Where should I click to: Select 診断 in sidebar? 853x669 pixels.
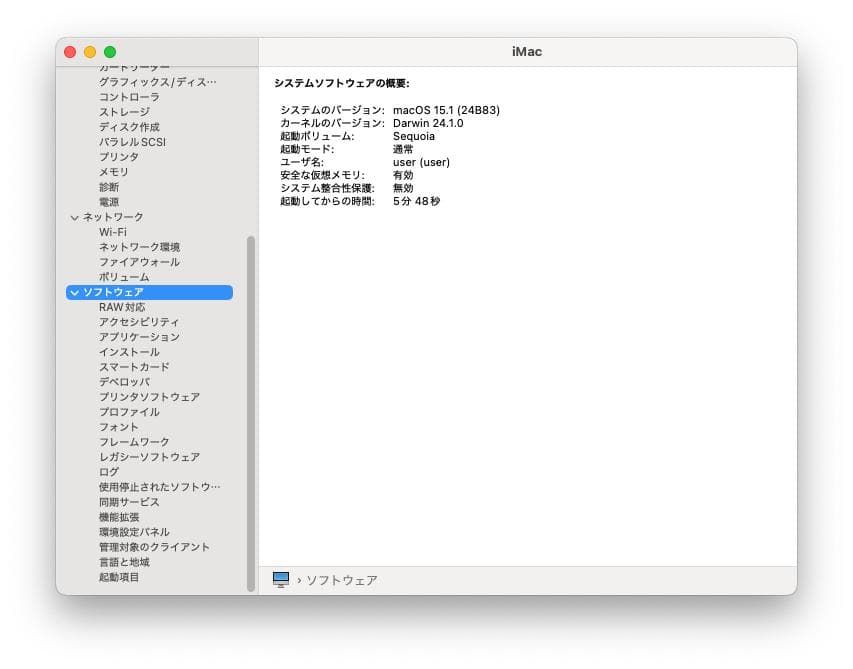pyautogui.click(x=109, y=187)
